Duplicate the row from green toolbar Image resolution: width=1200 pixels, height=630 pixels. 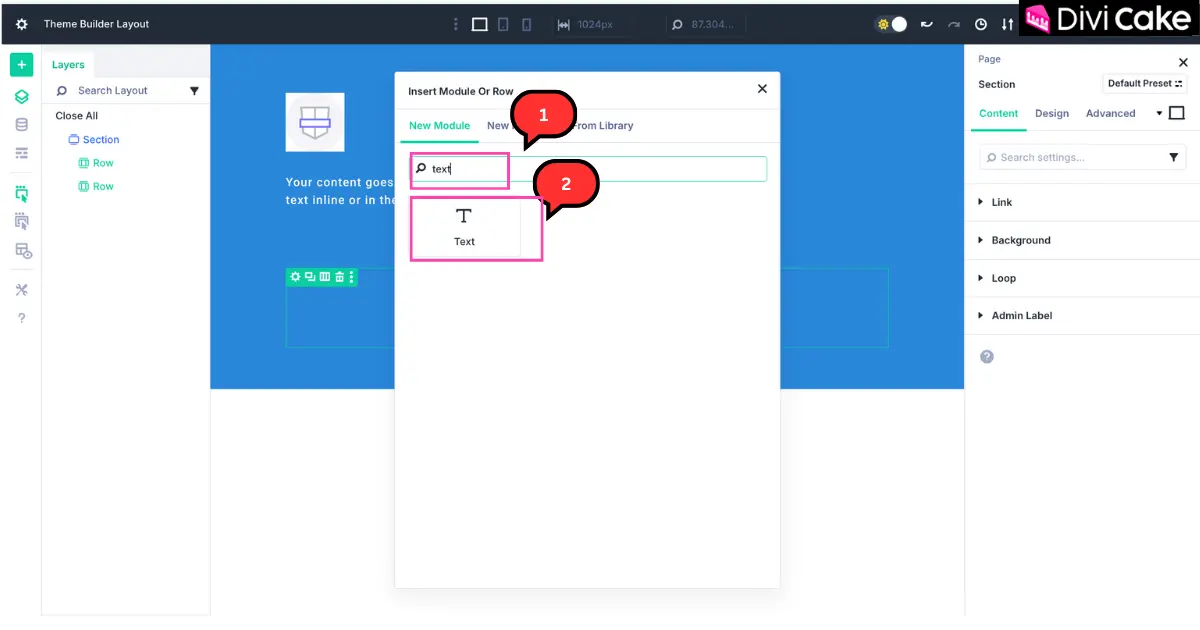pyautogui.click(x=310, y=277)
